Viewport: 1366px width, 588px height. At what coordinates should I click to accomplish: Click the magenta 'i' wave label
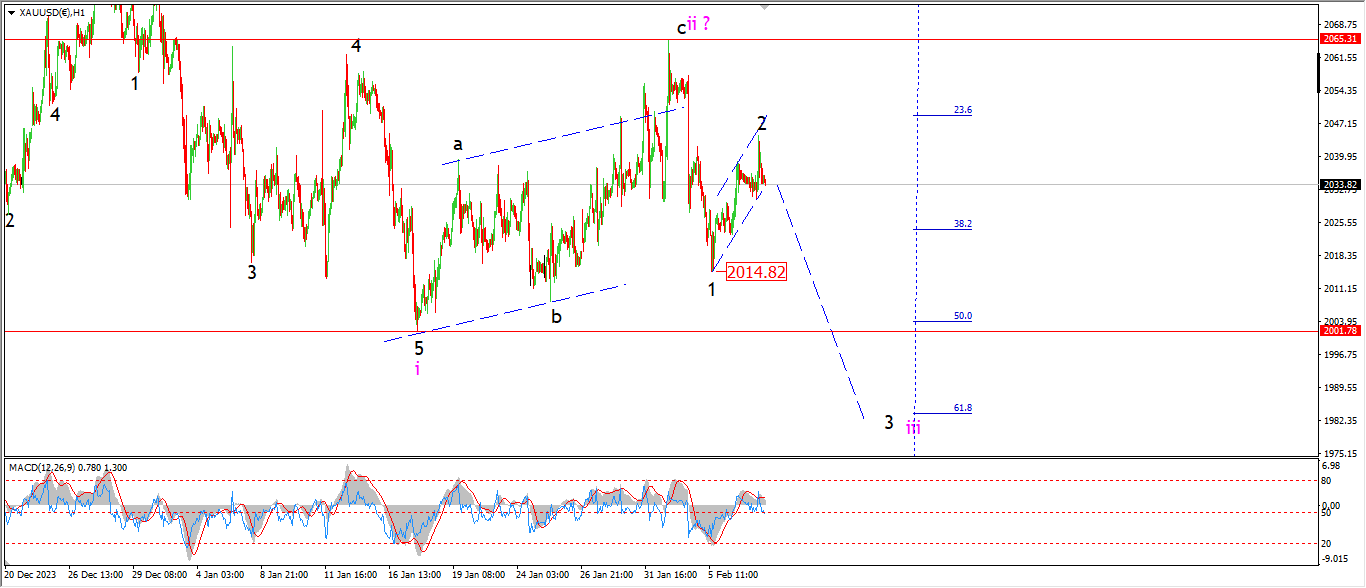417,369
